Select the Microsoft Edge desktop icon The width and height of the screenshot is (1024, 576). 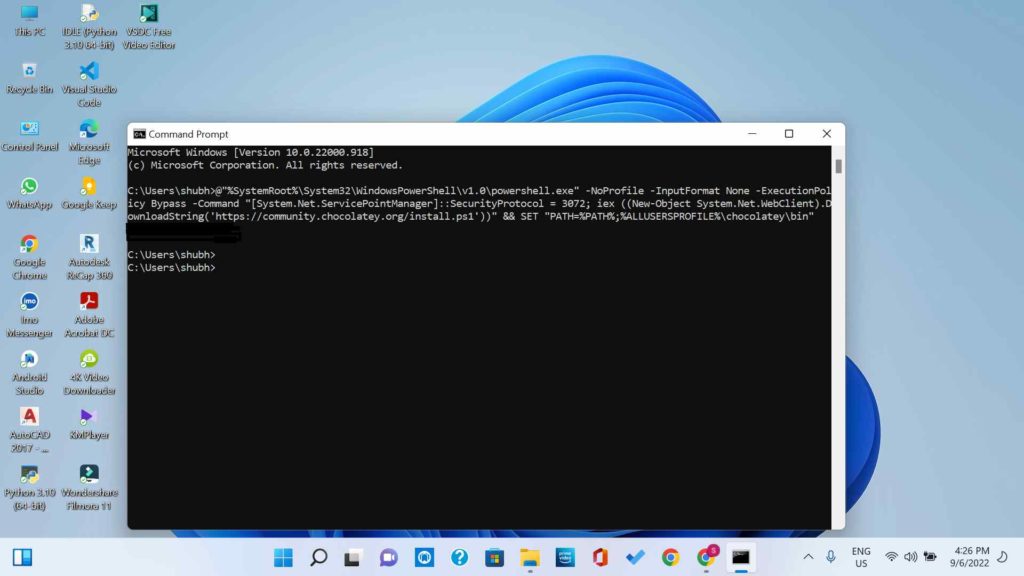point(89,142)
